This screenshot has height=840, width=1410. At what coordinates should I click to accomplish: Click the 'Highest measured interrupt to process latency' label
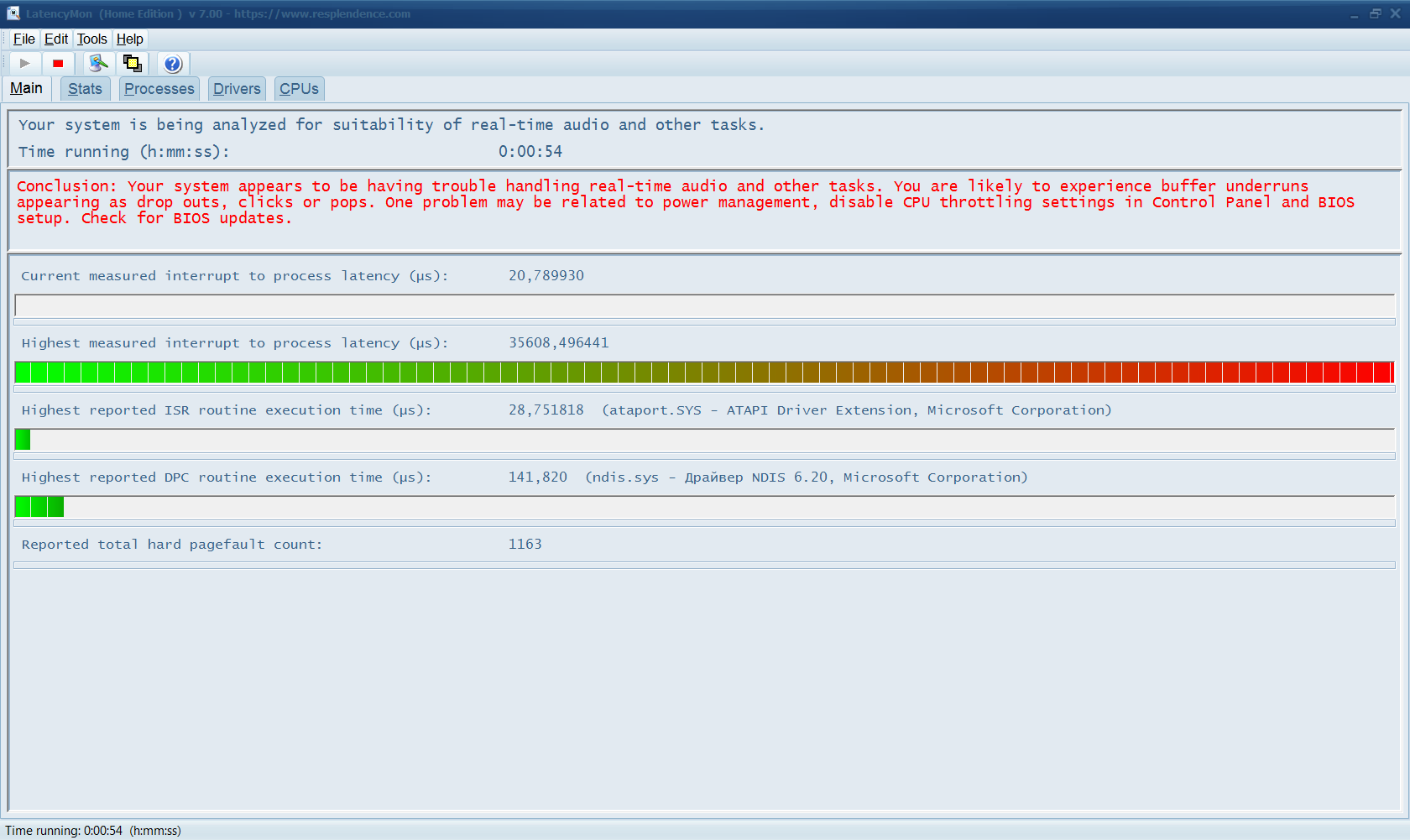235,342
